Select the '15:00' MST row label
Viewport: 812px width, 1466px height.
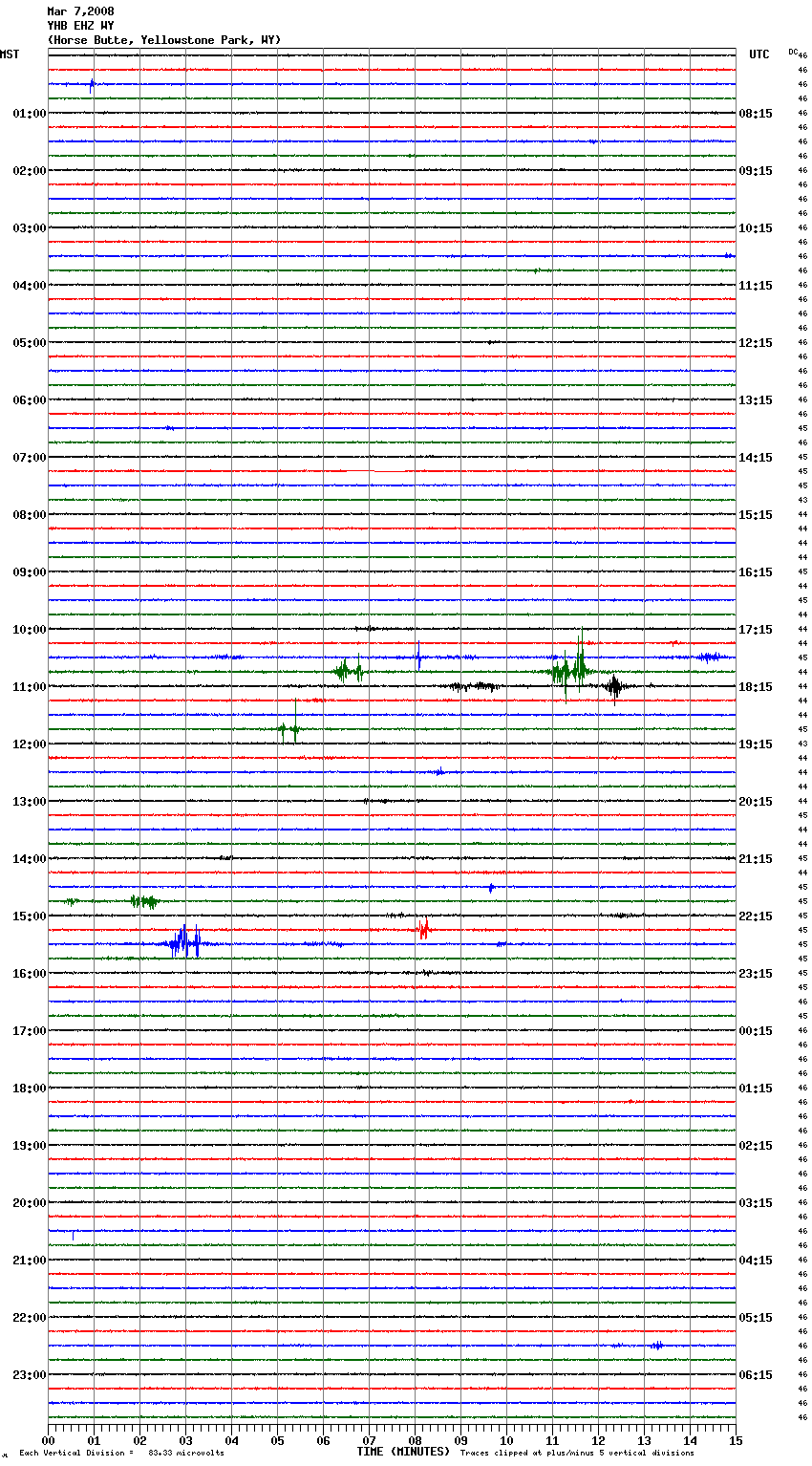click(30, 916)
